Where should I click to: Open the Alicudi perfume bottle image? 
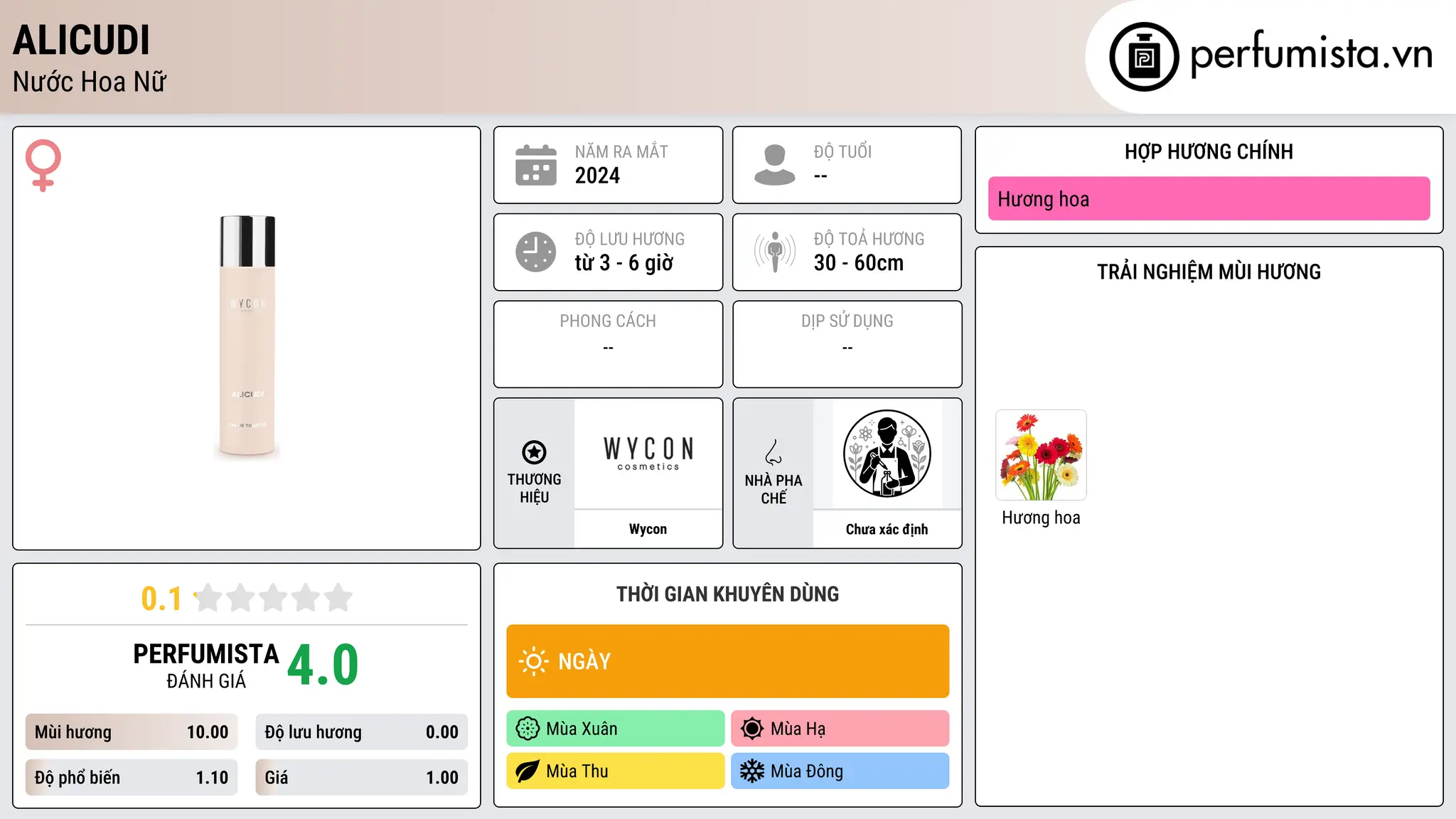pos(247,337)
